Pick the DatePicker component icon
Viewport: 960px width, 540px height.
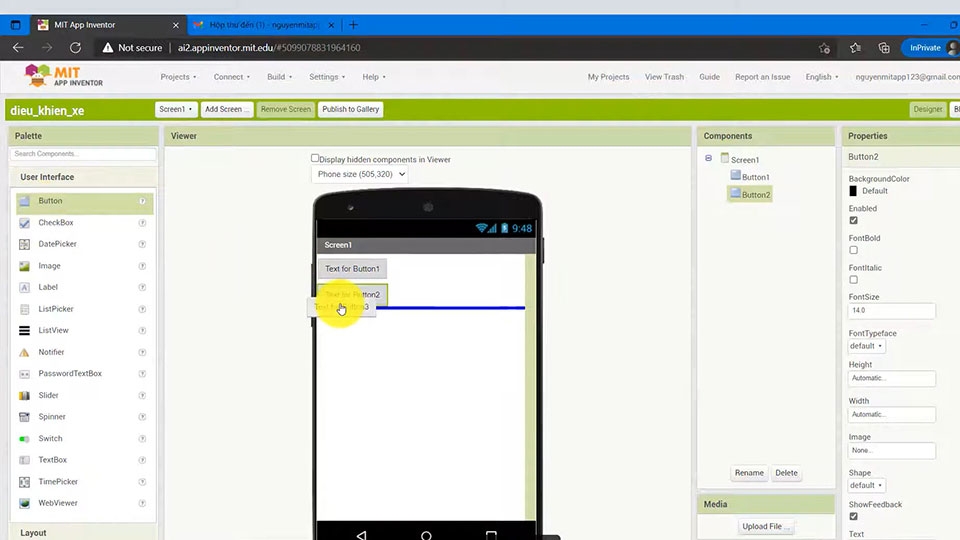pyautogui.click(x=24, y=244)
